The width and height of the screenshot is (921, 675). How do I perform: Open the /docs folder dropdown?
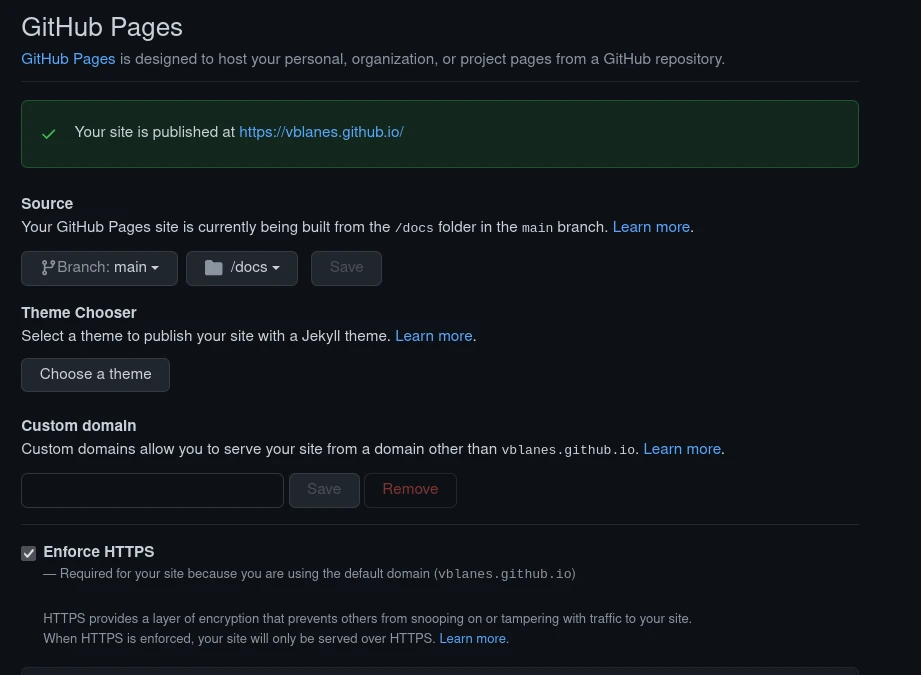242,268
